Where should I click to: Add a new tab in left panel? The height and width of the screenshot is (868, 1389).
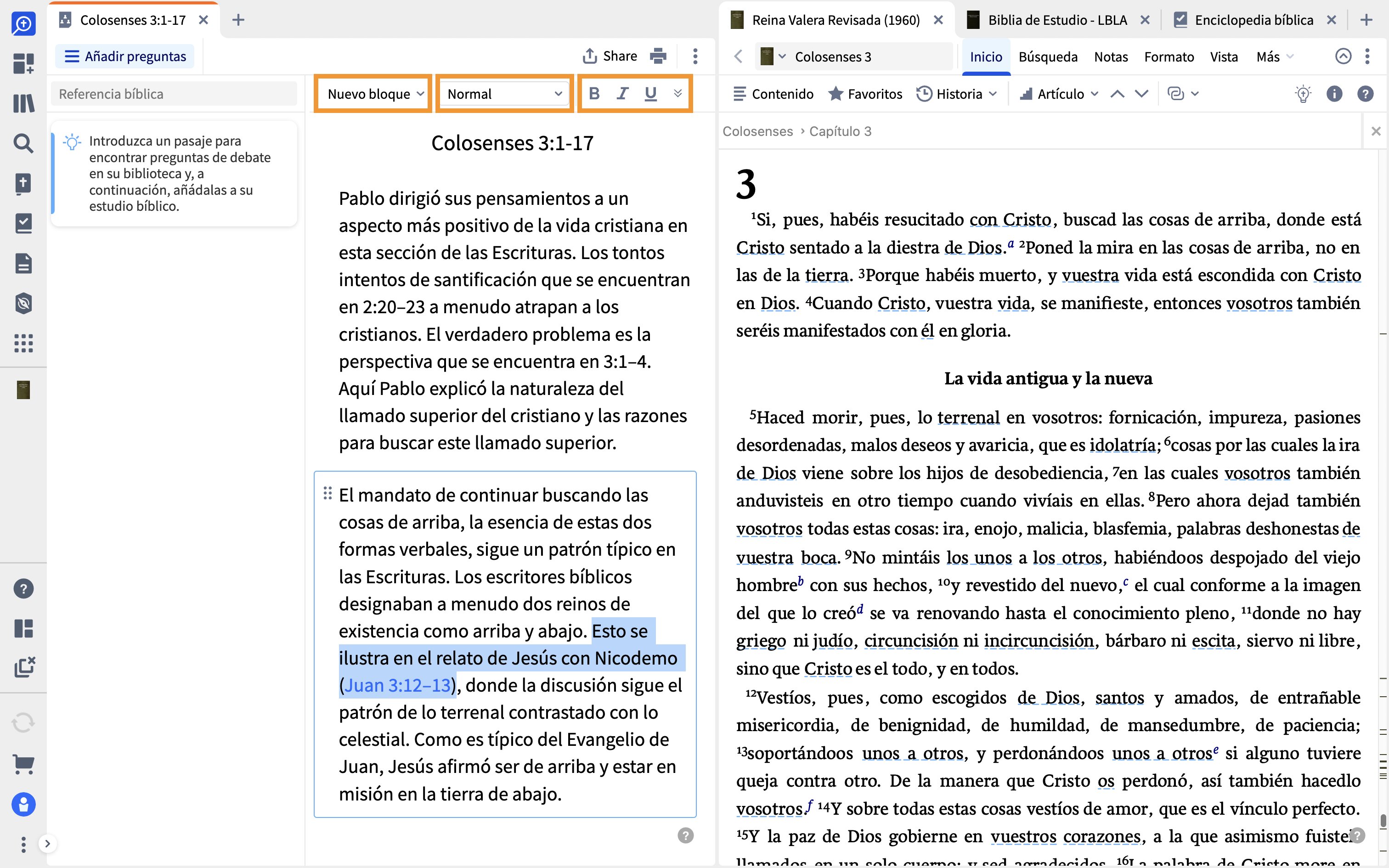tap(238, 20)
